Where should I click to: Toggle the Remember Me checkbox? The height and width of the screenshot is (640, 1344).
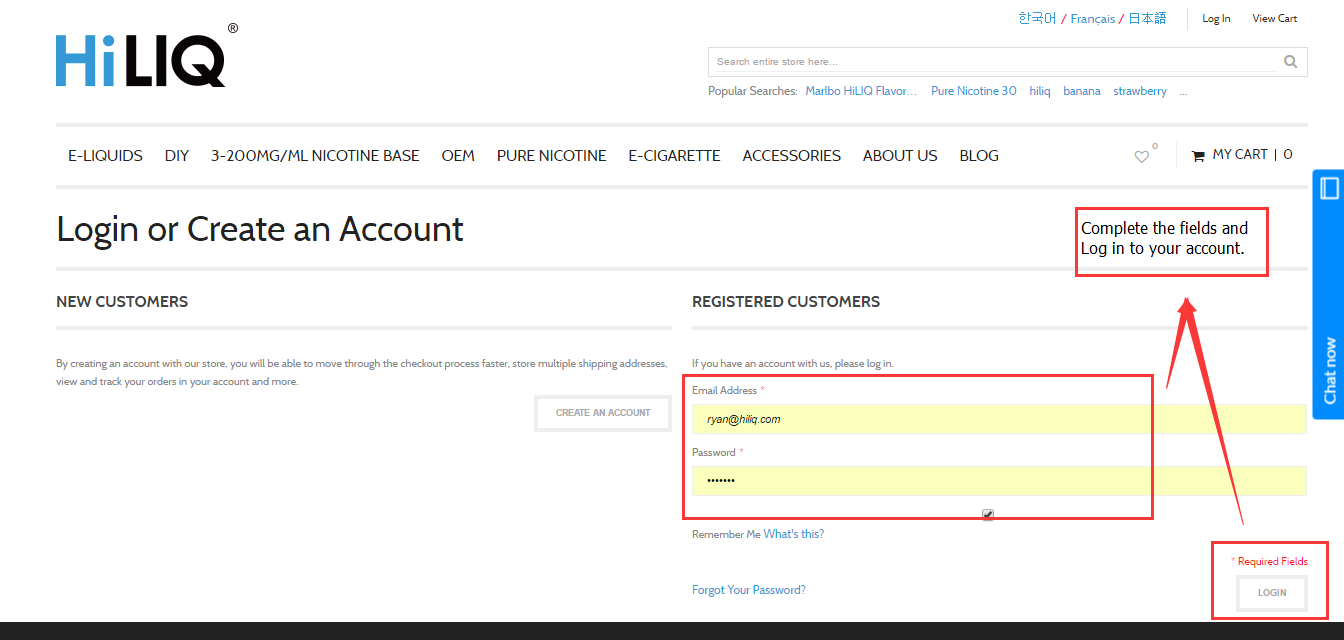988,514
